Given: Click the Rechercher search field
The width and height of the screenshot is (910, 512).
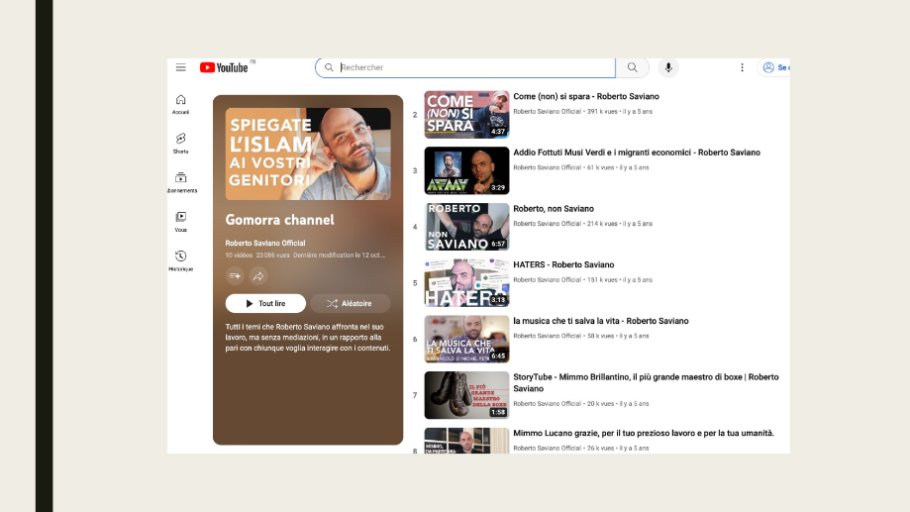Looking at the screenshot, I should coord(465,67).
